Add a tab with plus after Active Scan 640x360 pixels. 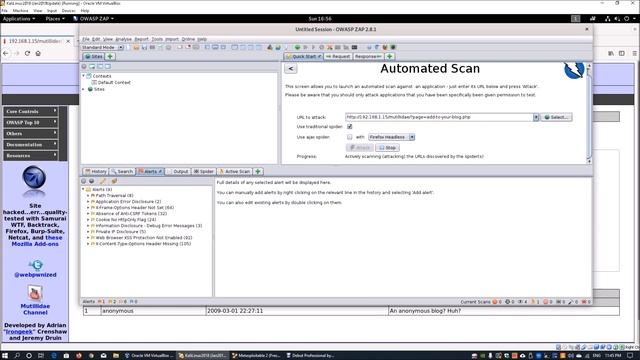tap(258, 171)
